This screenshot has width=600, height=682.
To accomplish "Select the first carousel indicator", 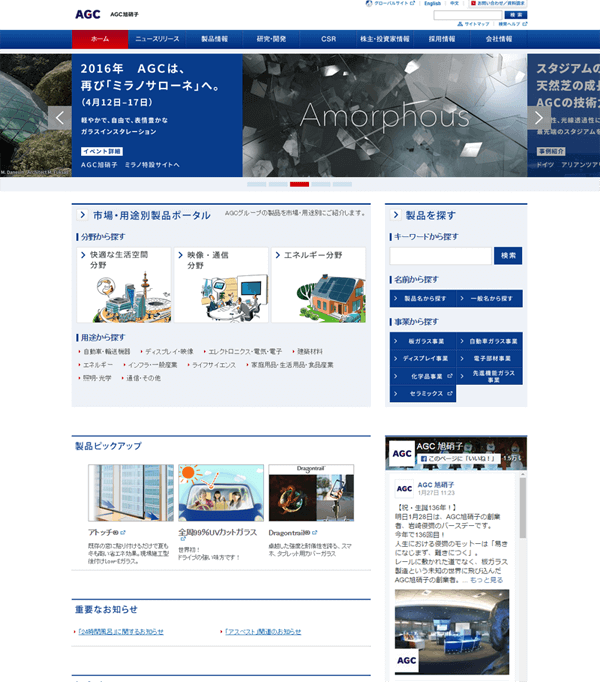I will click(x=257, y=184).
